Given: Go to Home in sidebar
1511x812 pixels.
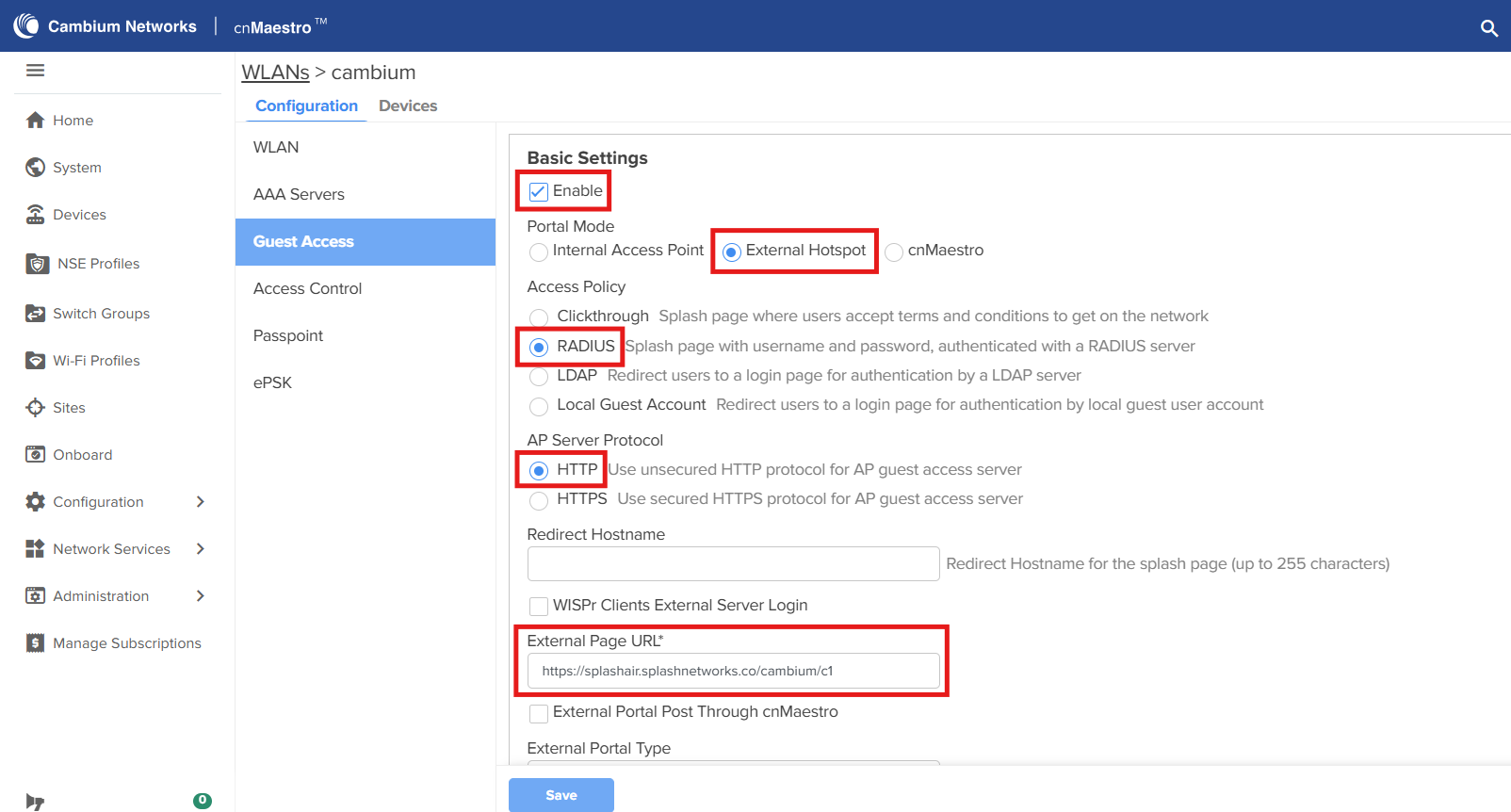Looking at the screenshot, I should (x=73, y=121).
